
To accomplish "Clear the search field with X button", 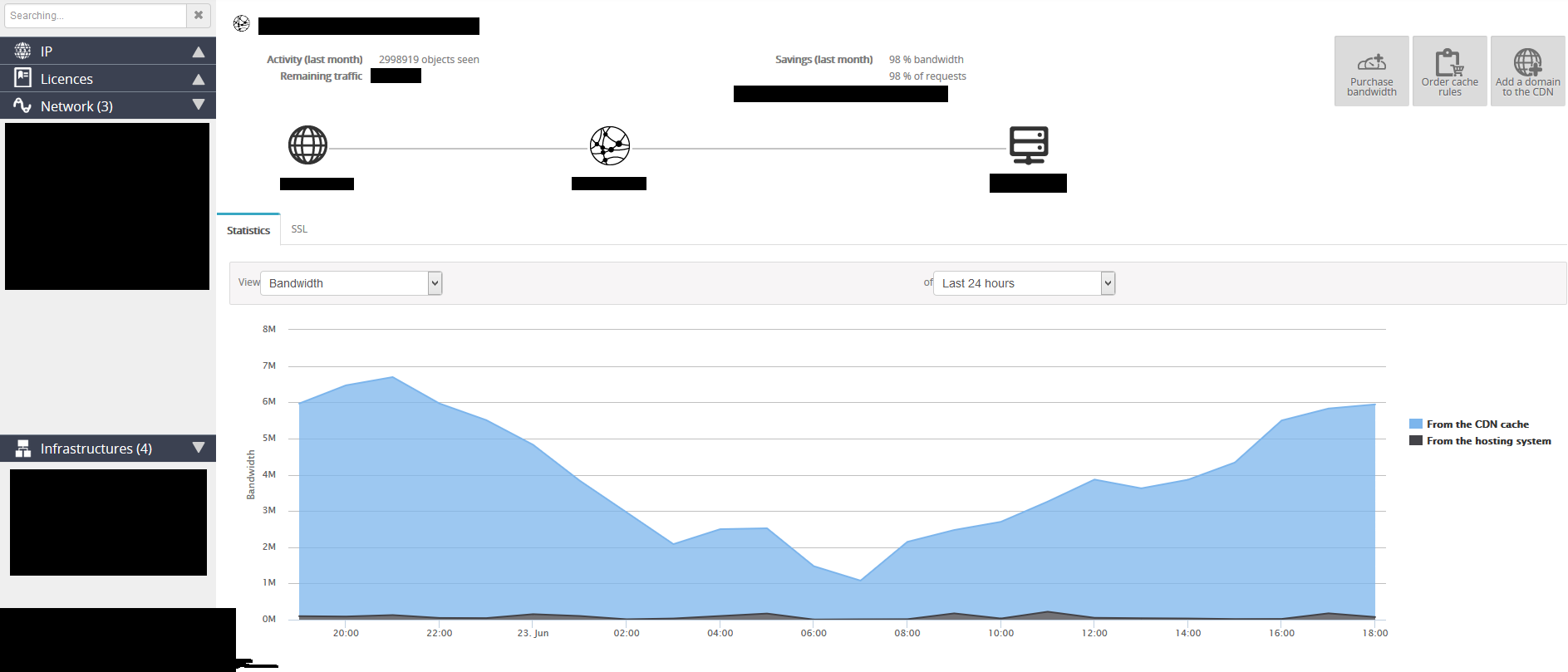I will [x=199, y=15].
